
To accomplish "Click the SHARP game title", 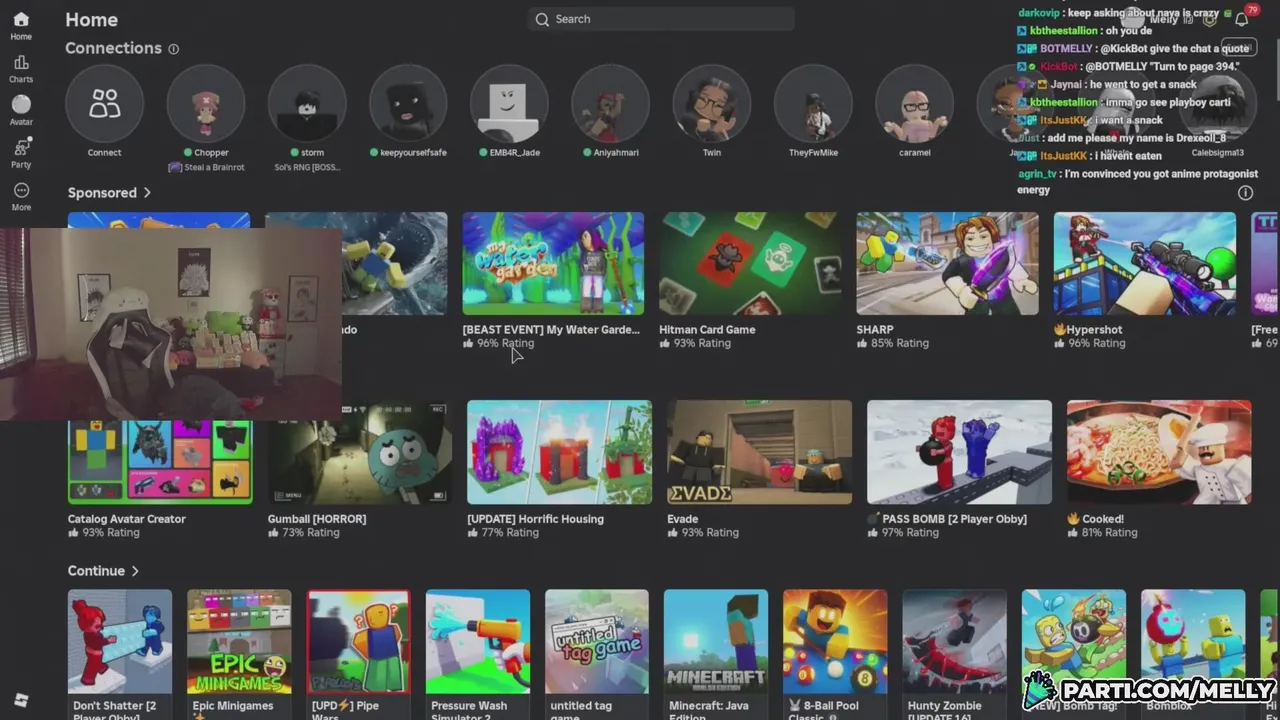I will coord(875,329).
